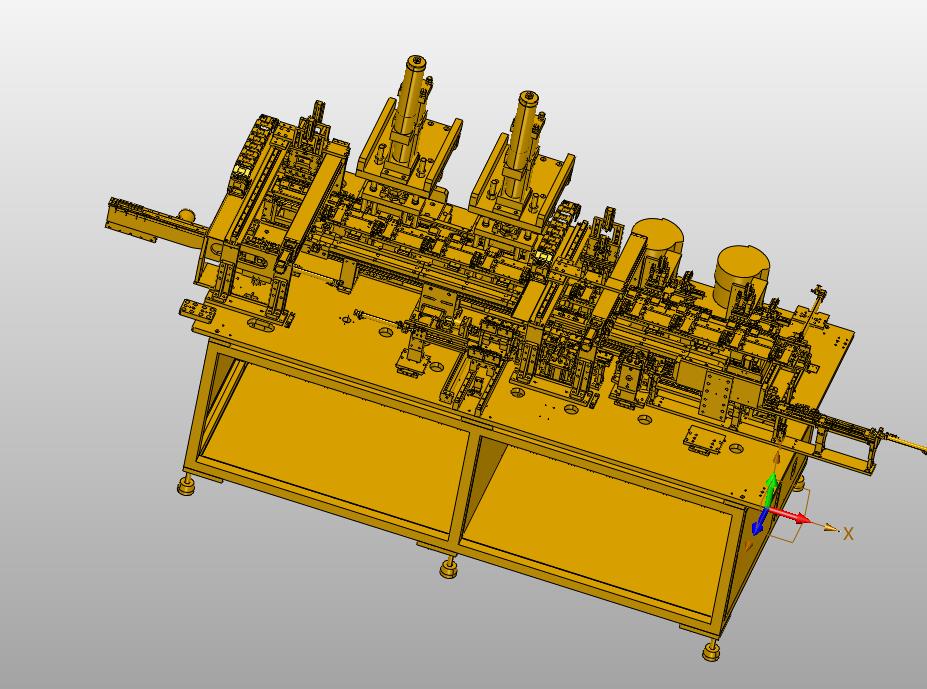Click the green axis arrow of the triad
The width and height of the screenshot is (927, 689).
770,488
